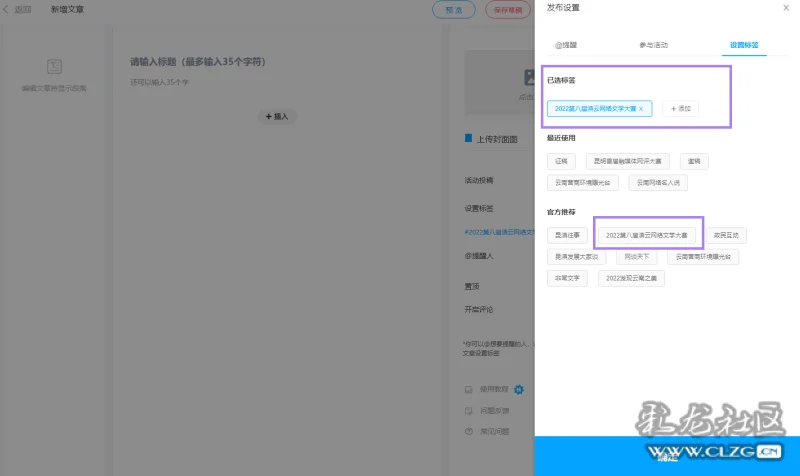Select the 昆明首届融媒体网评大赛 recent tag
The image size is (800, 476).
point(628,161)
